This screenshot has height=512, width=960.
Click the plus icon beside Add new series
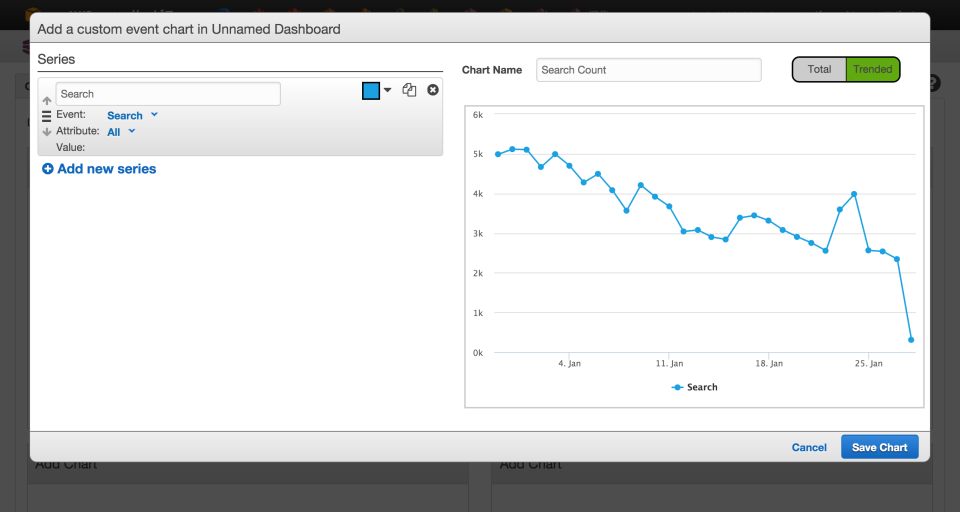[x=48, y=168]
